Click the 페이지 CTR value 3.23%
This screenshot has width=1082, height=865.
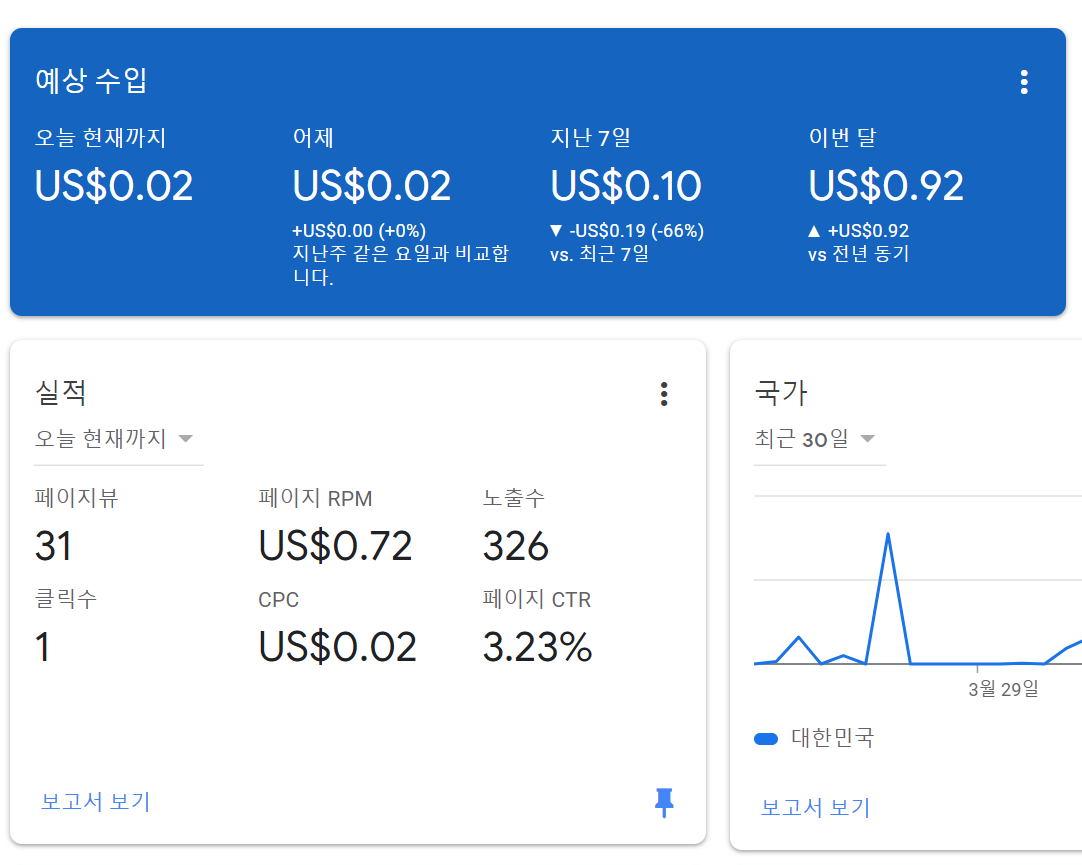tap(538, 647)
